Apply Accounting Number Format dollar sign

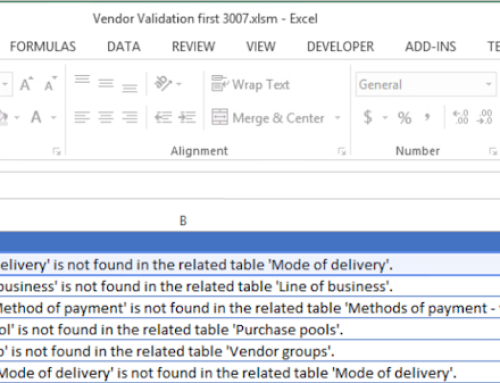(368, 117)
